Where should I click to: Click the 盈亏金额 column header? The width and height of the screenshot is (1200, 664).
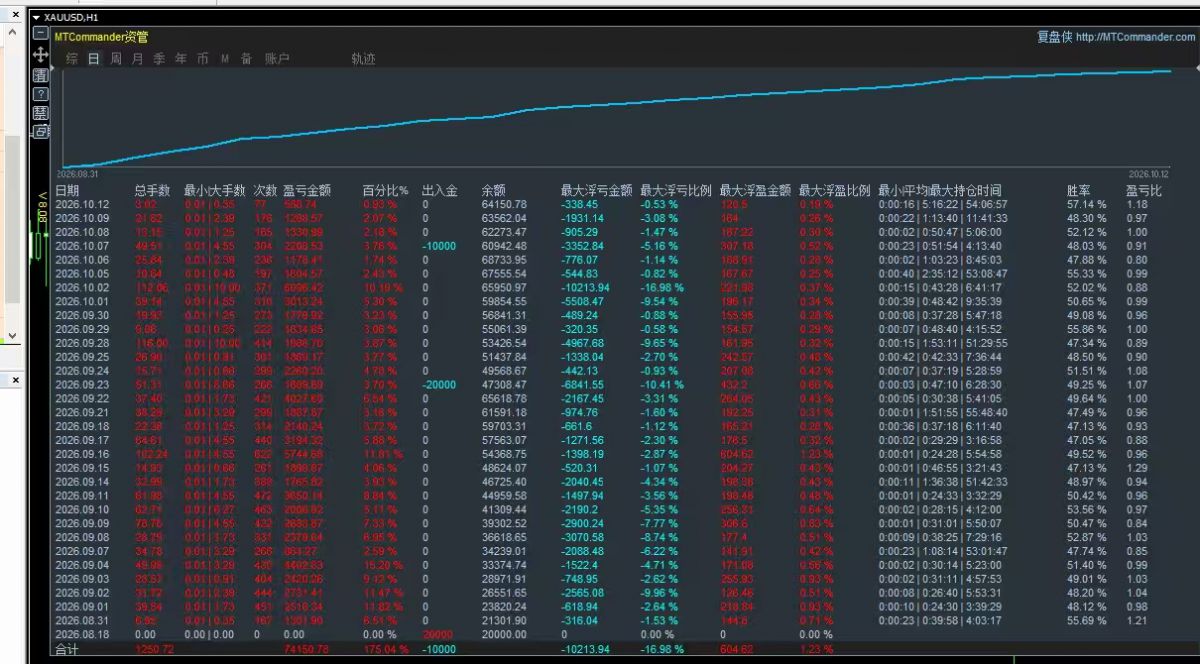click(x=307, y=190)
